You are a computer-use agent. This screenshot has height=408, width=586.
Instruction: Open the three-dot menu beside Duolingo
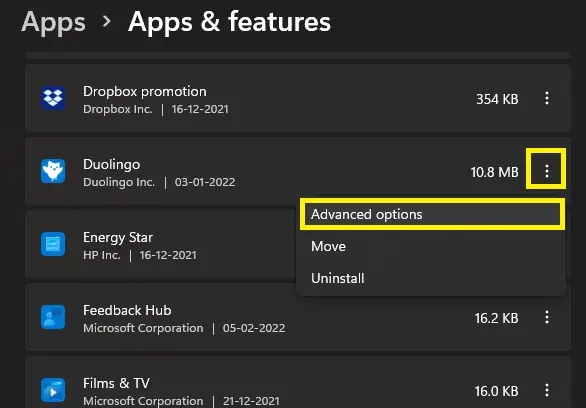[x=546, y=171]
